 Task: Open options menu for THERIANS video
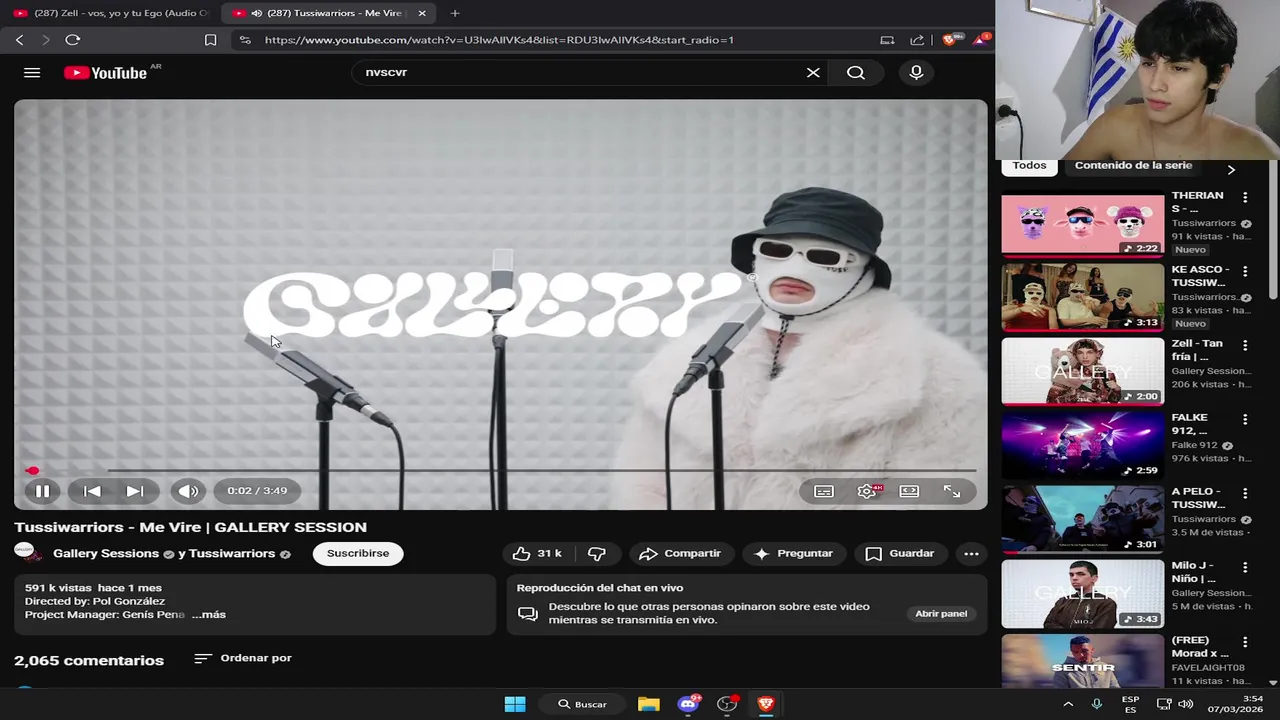[1245, 198]
